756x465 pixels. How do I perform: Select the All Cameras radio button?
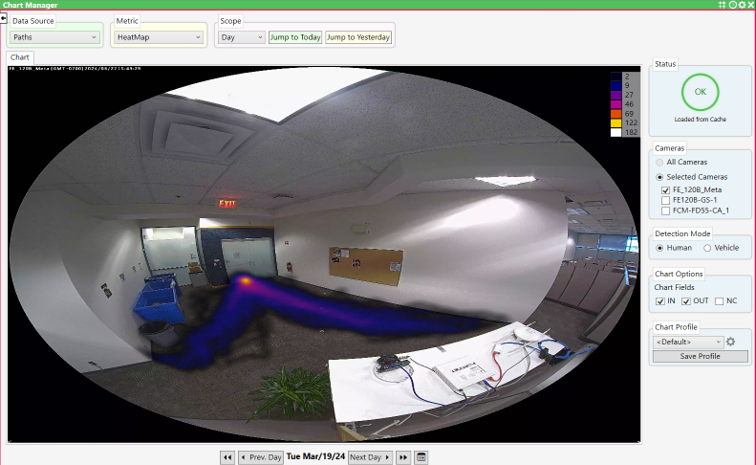coord(660,163)
